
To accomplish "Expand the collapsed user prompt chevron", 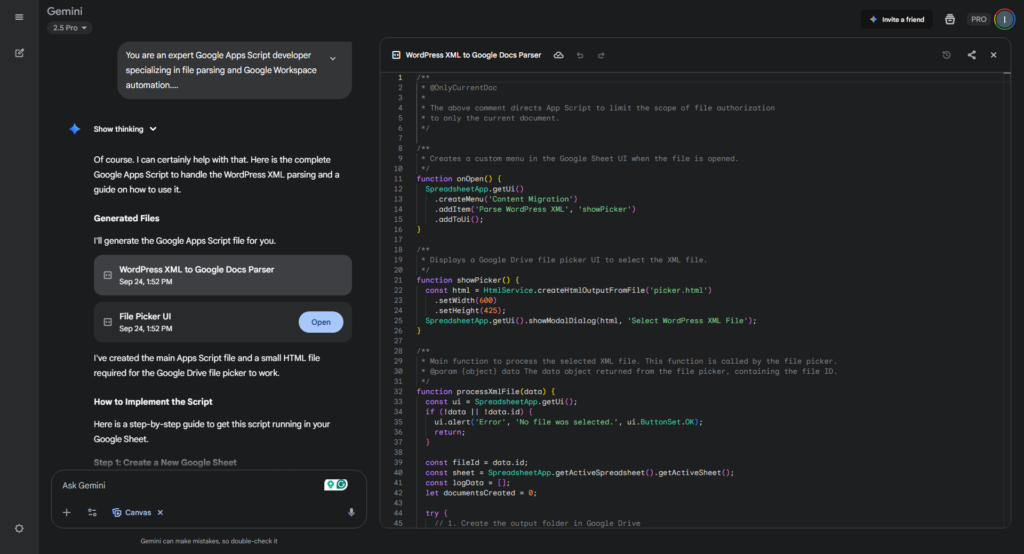I will point(333,59).
